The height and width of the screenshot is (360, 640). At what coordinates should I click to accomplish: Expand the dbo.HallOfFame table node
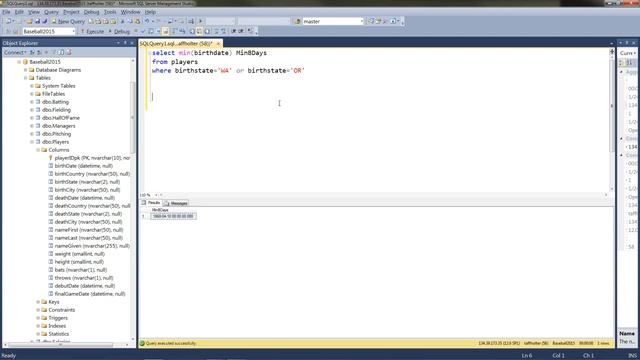click(x=32, y=118)
